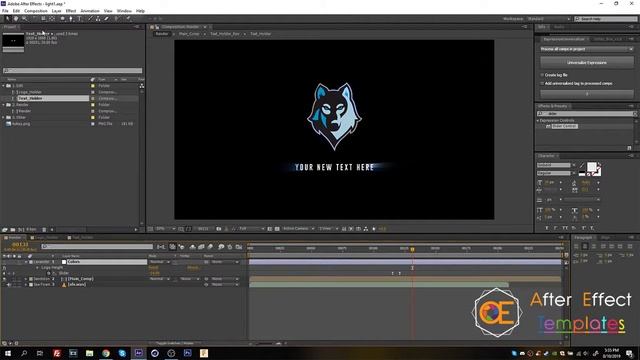Select the Eraser tool

[x=107, y=18]
